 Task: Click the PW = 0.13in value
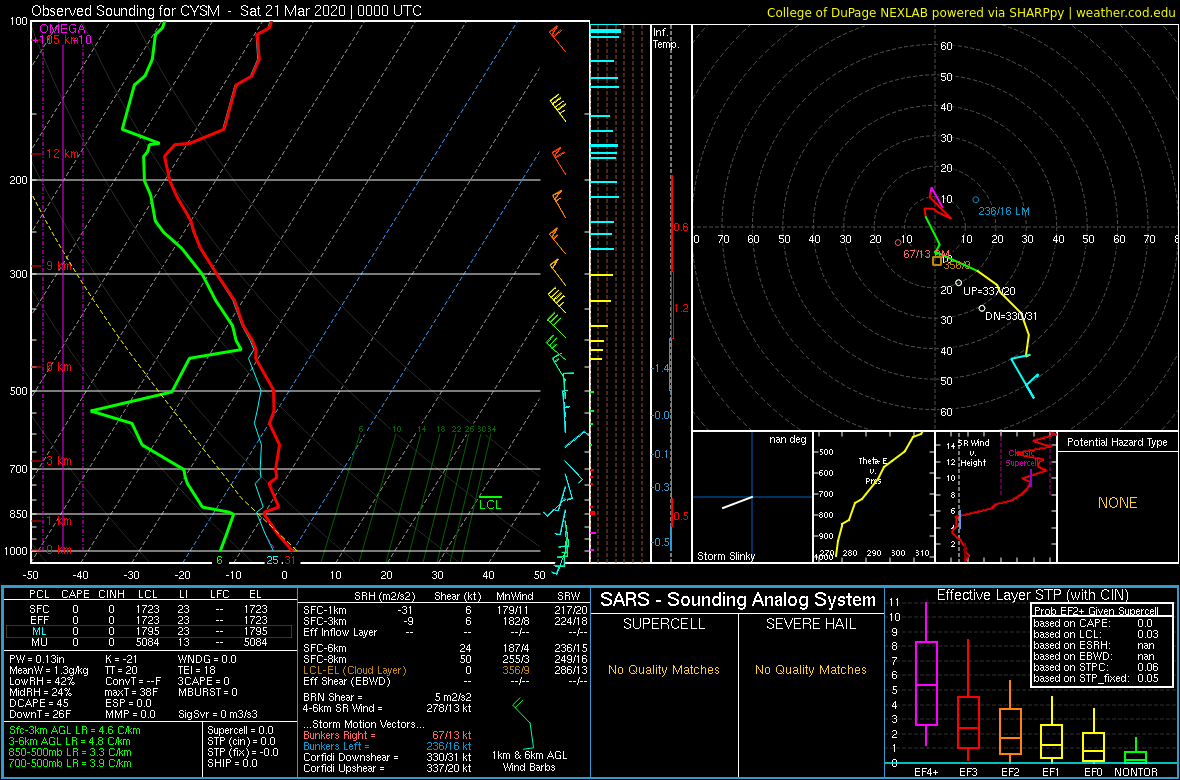[38, 658]
